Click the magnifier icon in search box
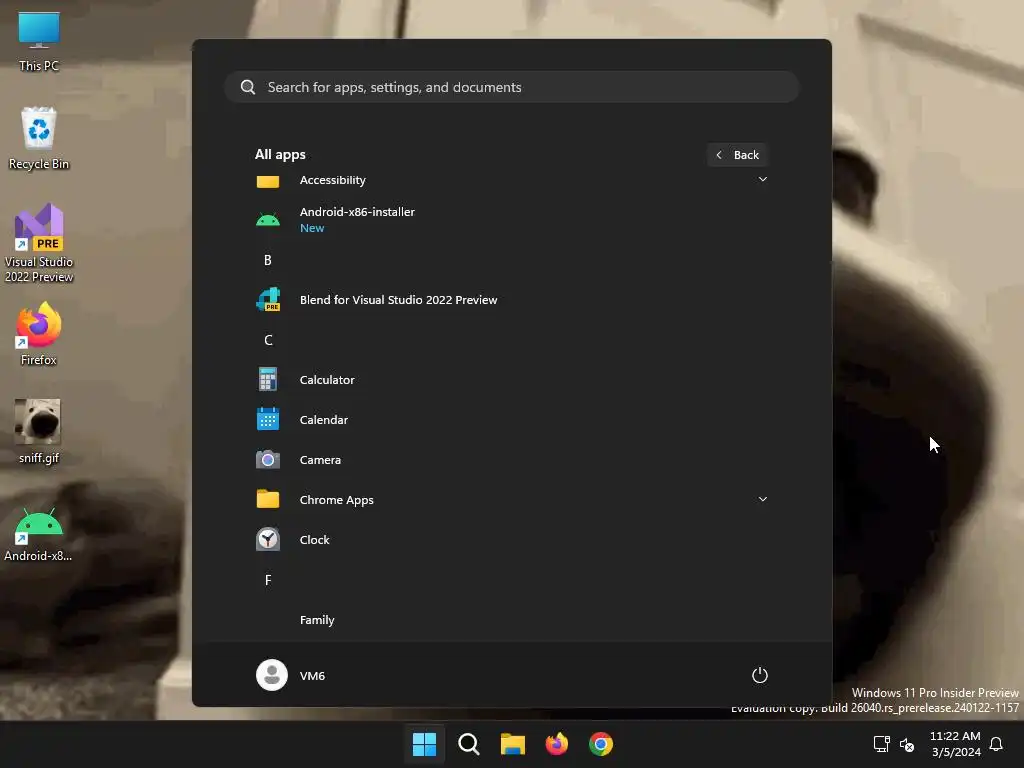 pyautogui.click(x=248, y=87)
